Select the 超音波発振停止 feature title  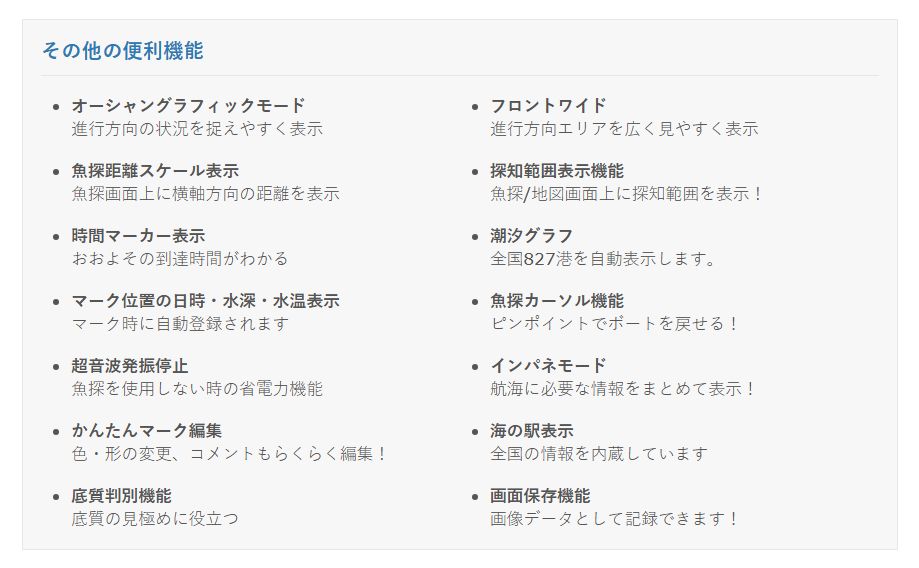click(130, 366)
